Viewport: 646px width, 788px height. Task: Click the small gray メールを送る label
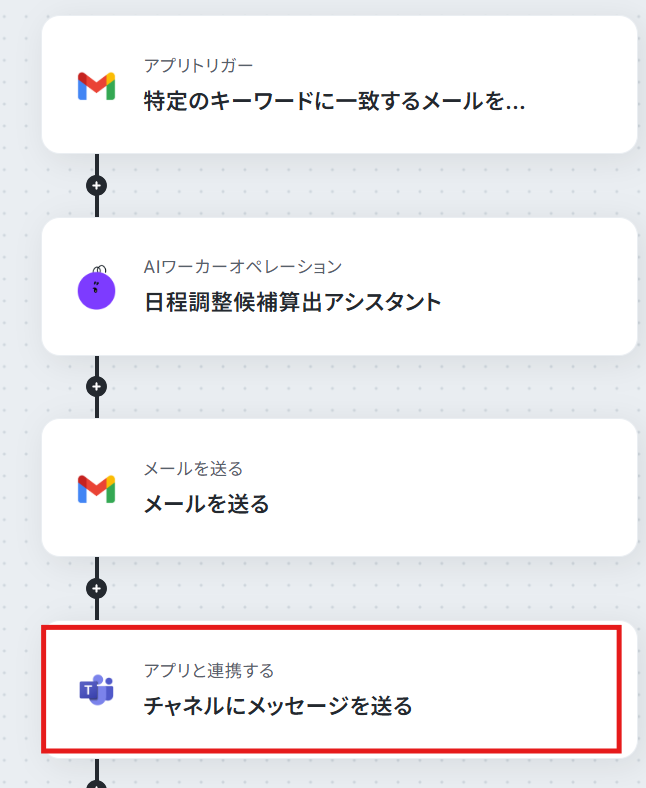point(193,468)
